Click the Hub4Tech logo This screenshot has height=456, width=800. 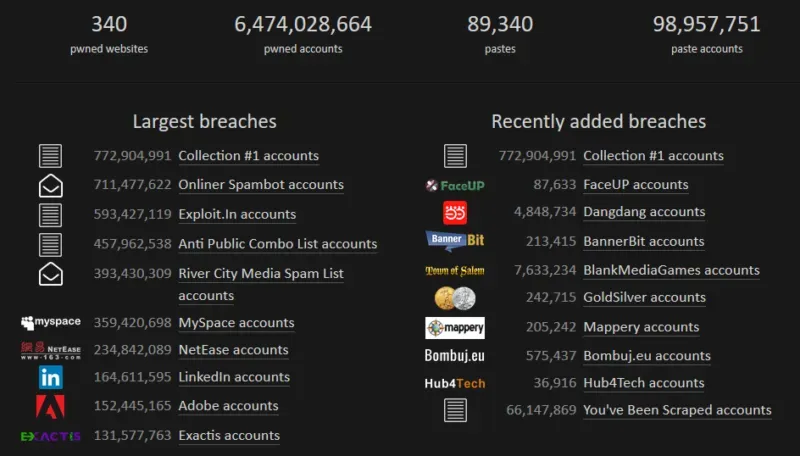tap(455, 383)
